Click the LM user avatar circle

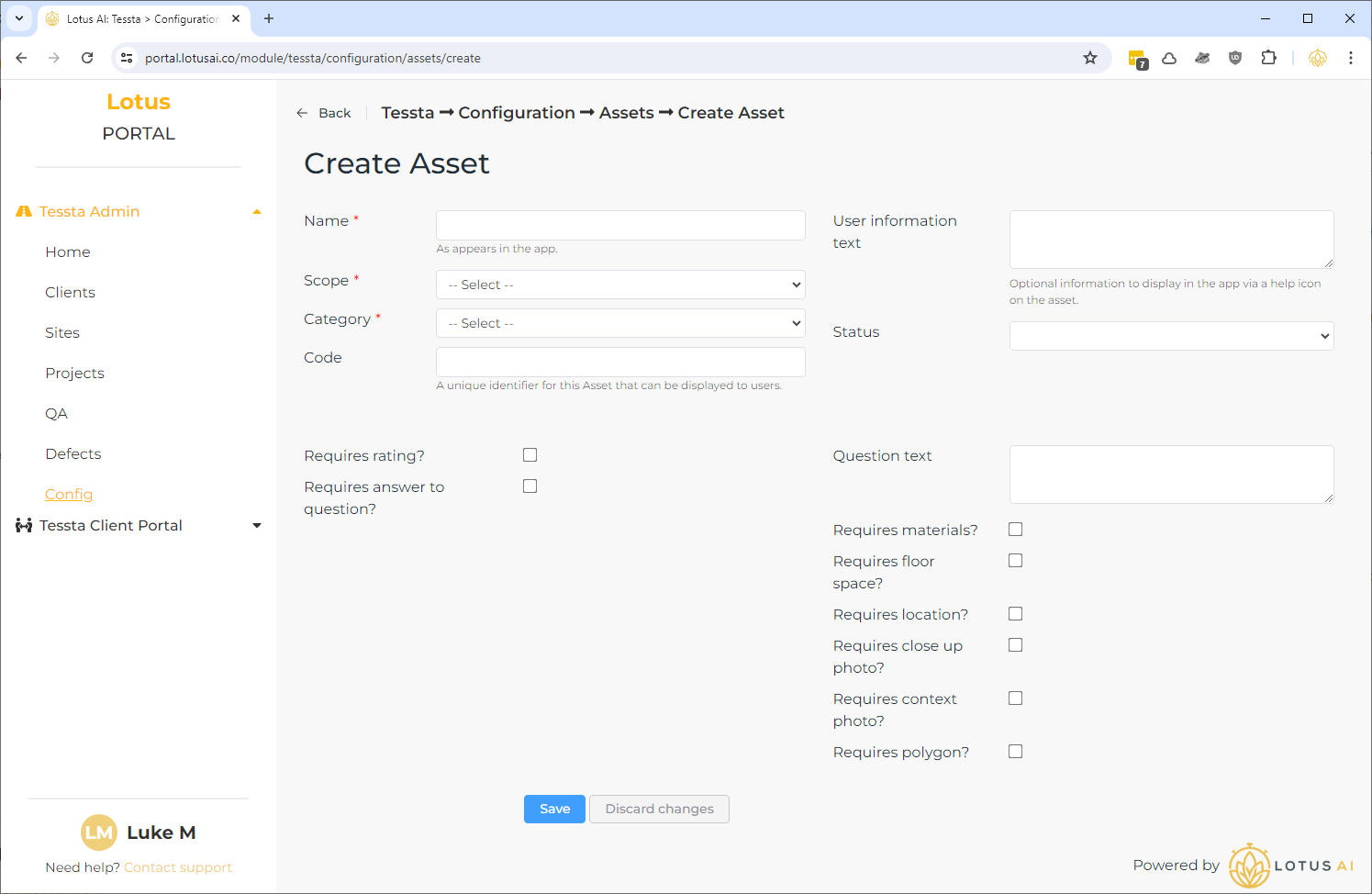99,833
